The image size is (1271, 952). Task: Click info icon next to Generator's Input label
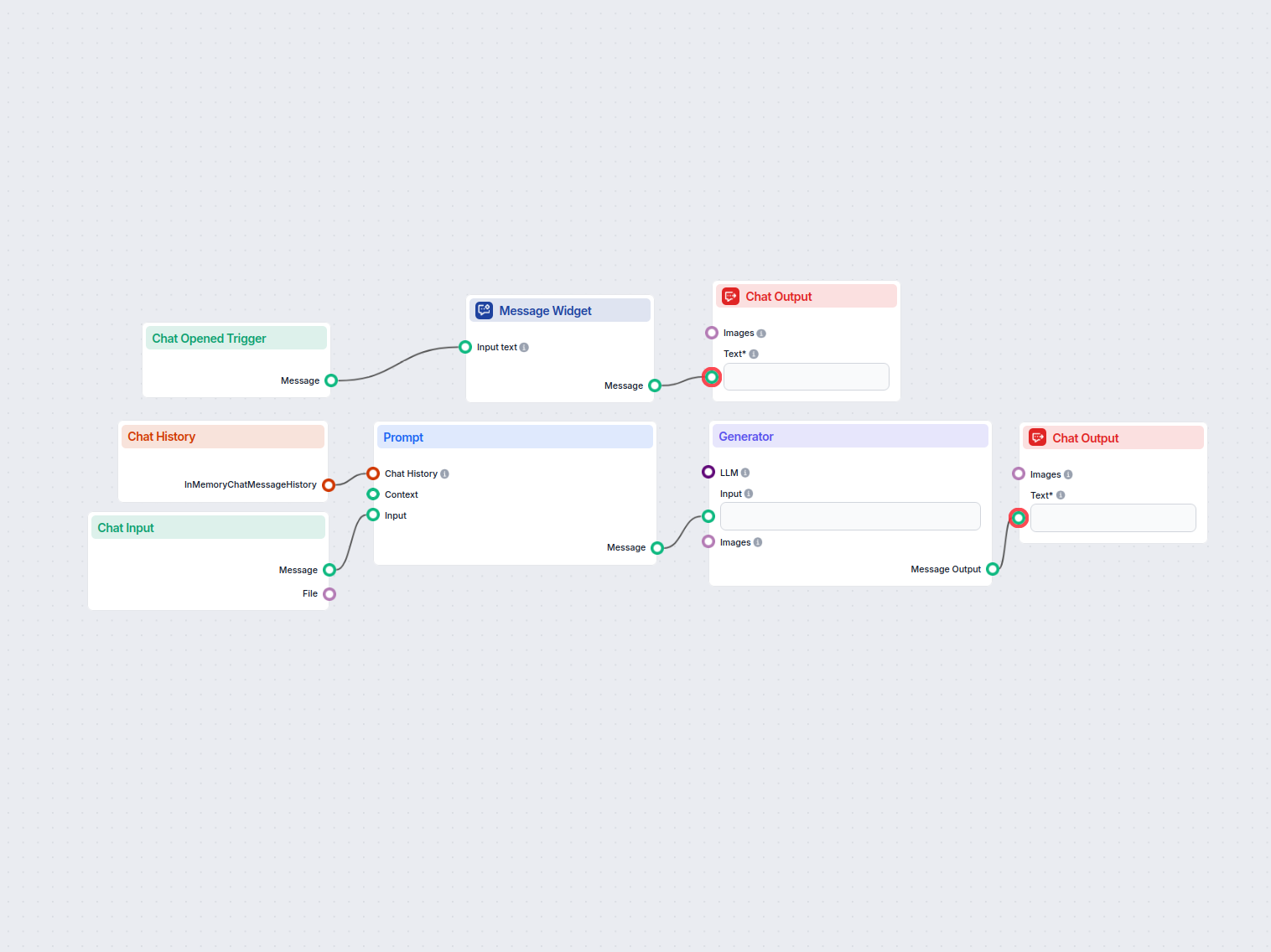[x=749, y=494]
